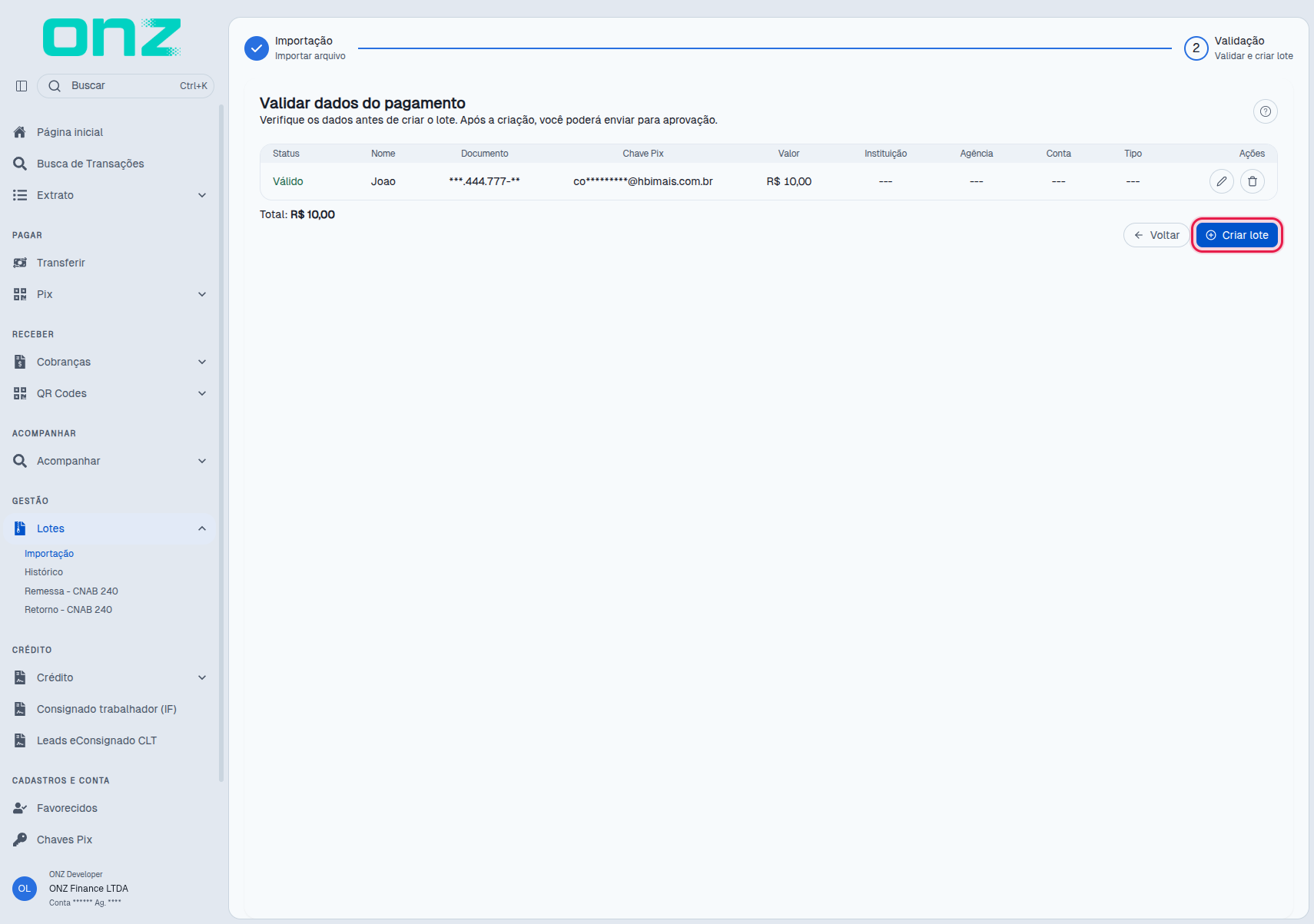Click the R$ 10,00 value in Joao row
The height and width of the screenshot is (924, 1314).
(789, 181)
